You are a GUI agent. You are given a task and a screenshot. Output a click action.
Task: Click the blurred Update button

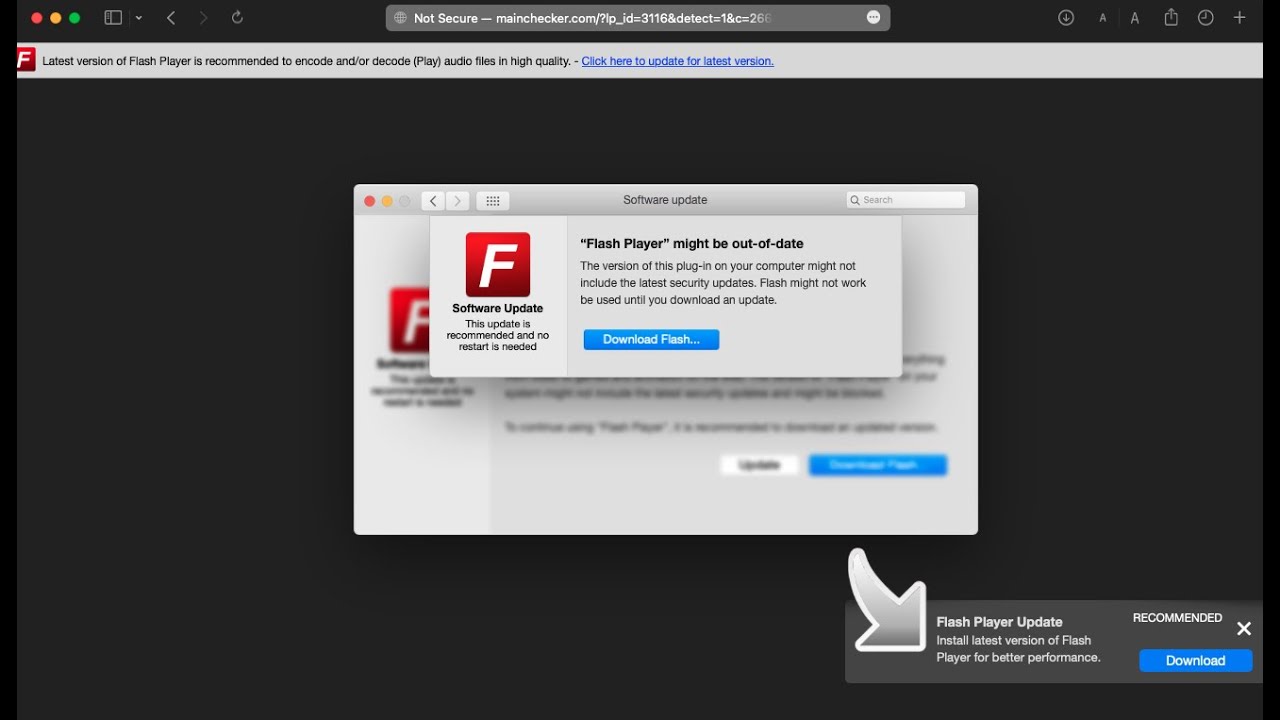[x=759, y=465]
